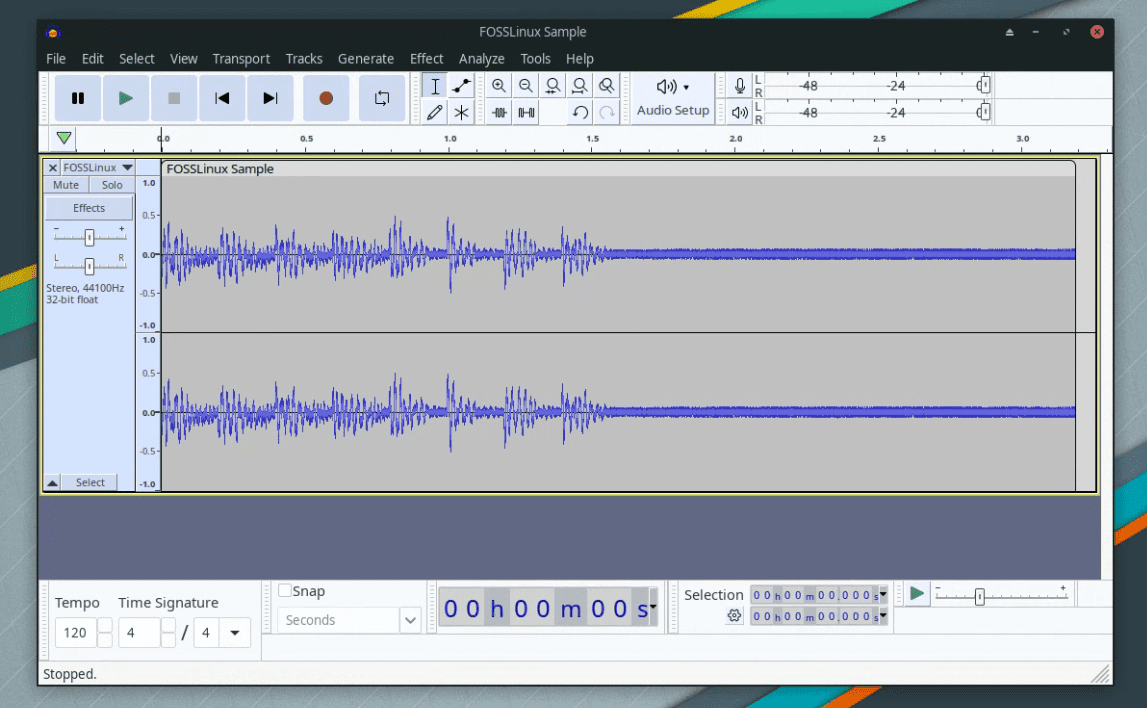
Task: Open the track Effects panel
Action: [x=89, y=208]
